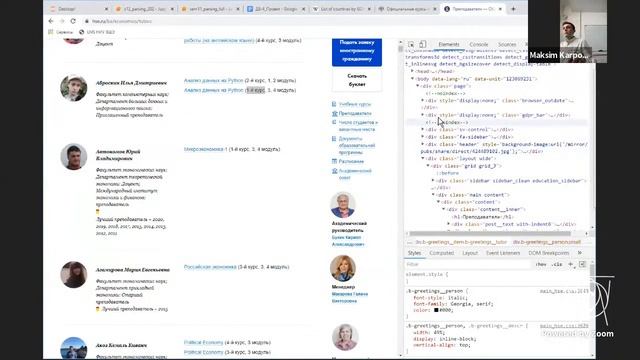Click the Styles Filter input field
Image resolution: width=640 pixels, height=360 pixels.
[x=468, y=264]
